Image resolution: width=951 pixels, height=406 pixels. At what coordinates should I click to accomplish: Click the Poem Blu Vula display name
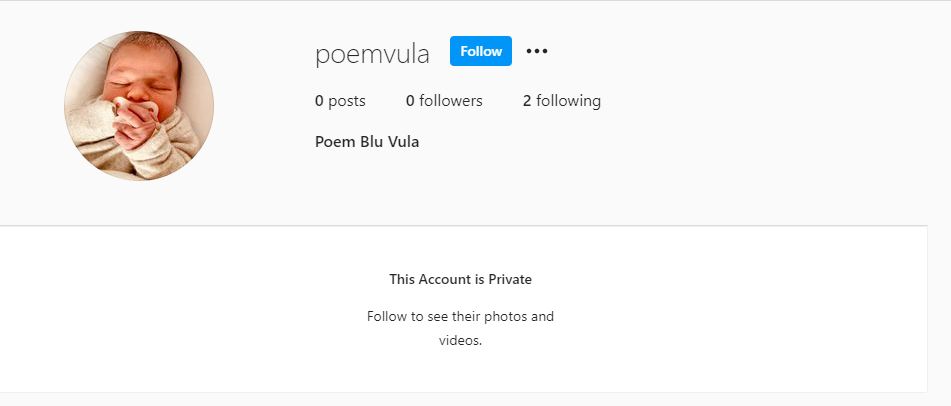[367, 142]
